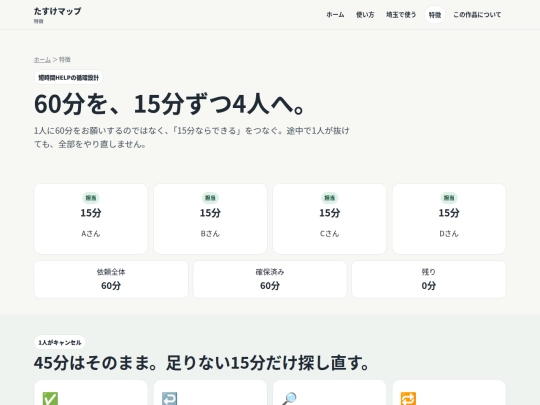Click the green badge on Cさん card

[x=330, y=198]
